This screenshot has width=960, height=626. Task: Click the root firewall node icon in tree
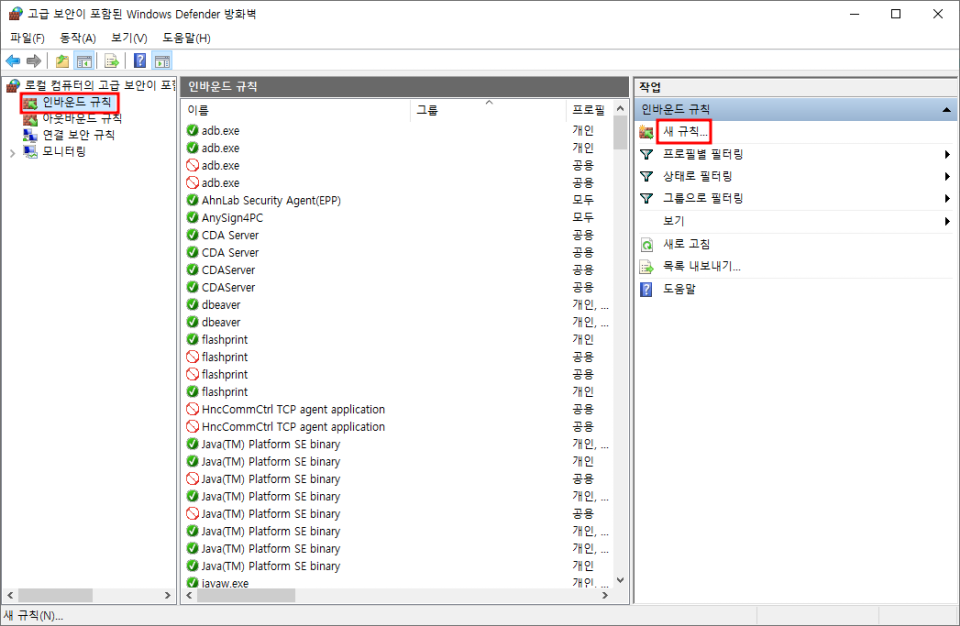click(13, 85)
